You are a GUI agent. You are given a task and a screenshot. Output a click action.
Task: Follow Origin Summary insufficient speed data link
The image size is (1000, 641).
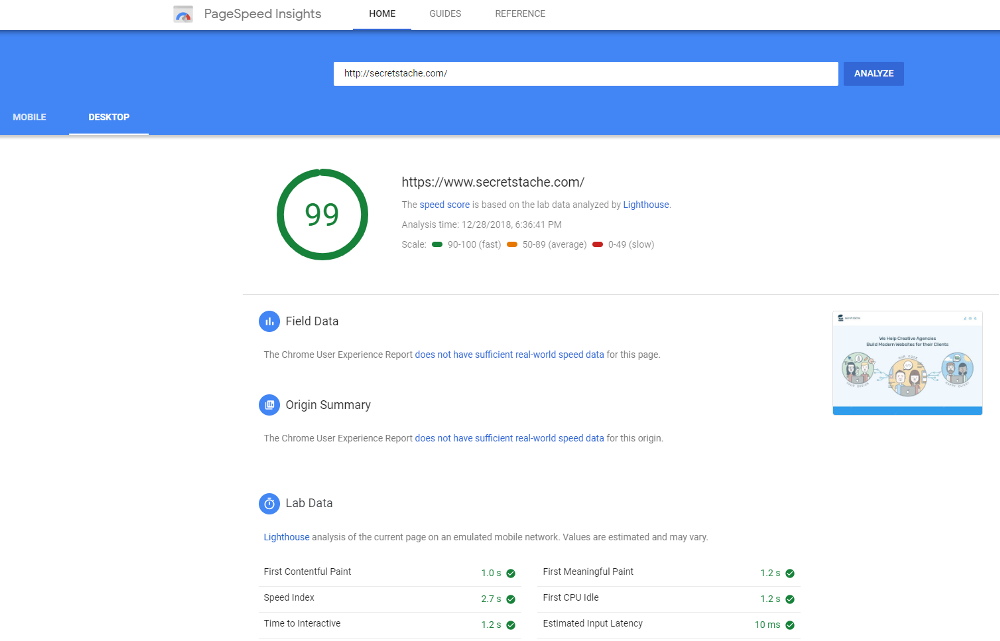[x=510, y=438]
